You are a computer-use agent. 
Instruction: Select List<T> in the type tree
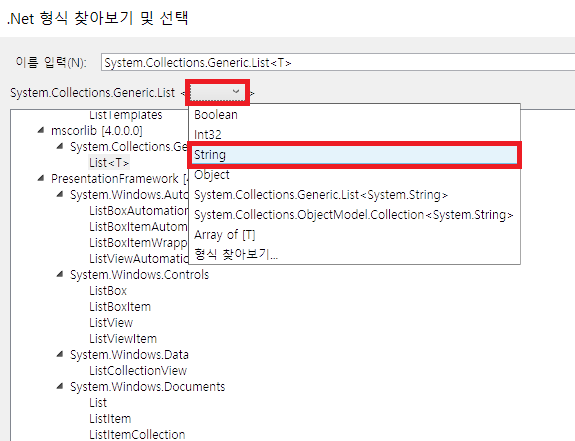(x=109, y=162)
